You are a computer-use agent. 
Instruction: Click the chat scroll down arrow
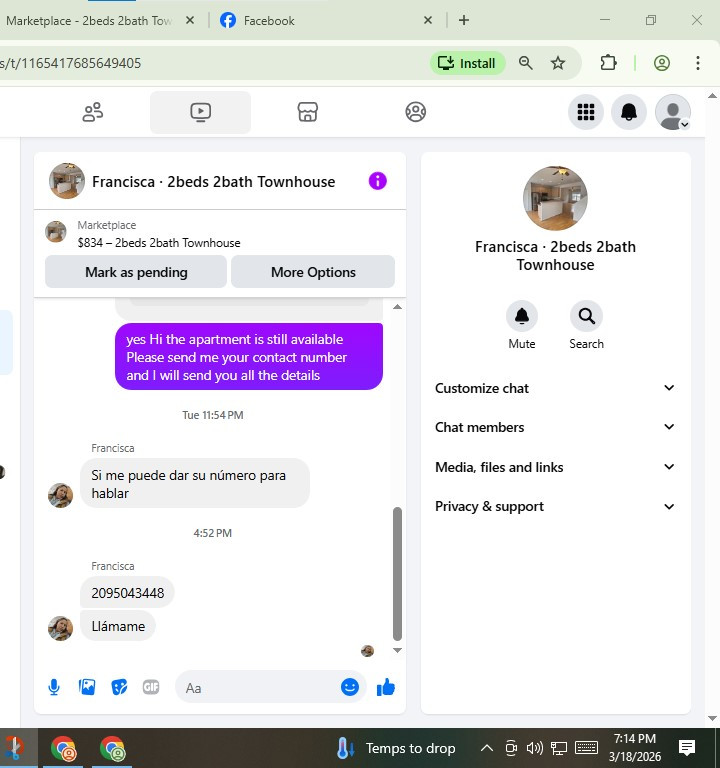click(x=398, y=650)
